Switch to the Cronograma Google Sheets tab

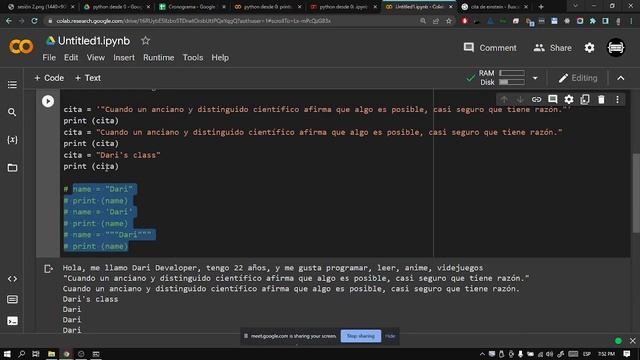191,7
